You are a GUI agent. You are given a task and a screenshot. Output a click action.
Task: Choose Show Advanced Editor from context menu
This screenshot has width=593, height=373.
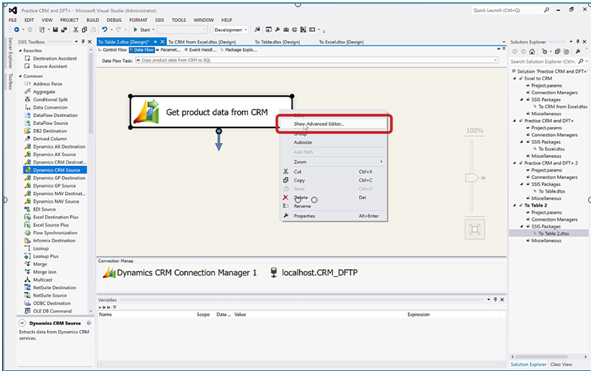point(334,124)
